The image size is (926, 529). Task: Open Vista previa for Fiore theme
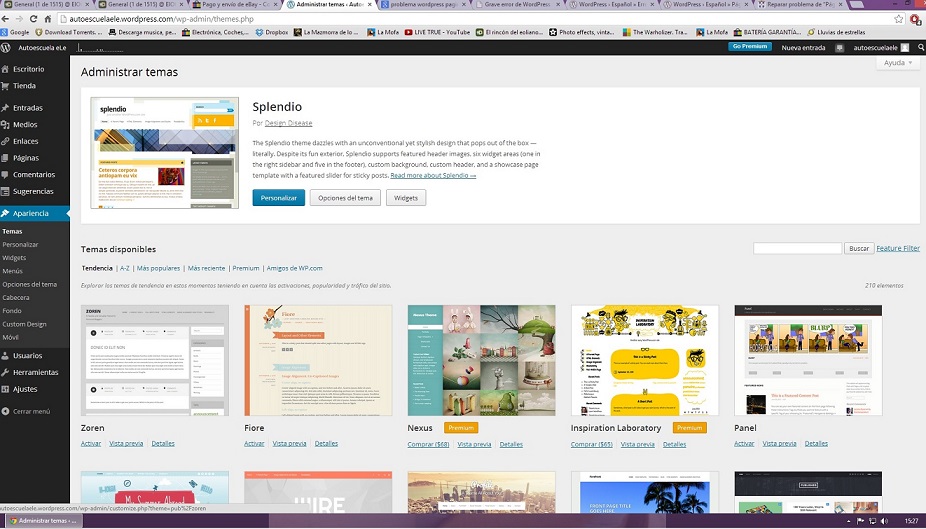(289, 443)
